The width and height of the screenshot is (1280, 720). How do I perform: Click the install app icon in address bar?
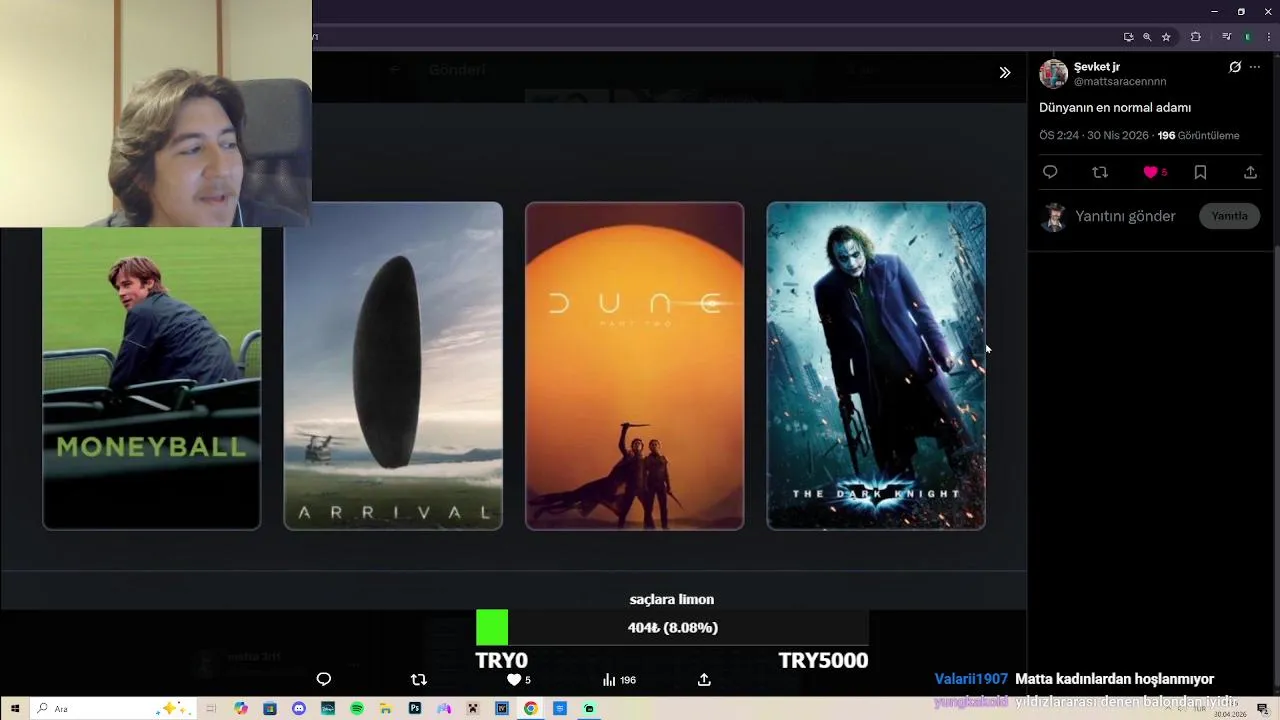[x=1128, y=37]
